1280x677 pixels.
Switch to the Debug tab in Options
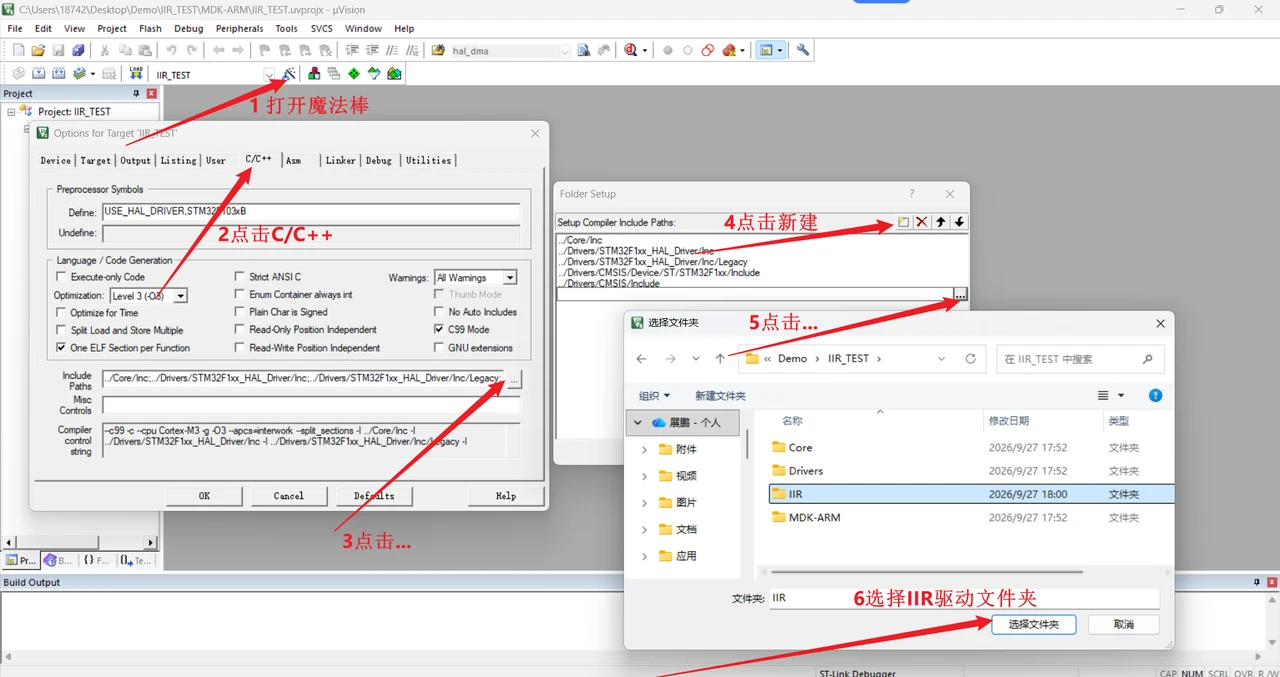pyautogui.click(x=379, y=160)
